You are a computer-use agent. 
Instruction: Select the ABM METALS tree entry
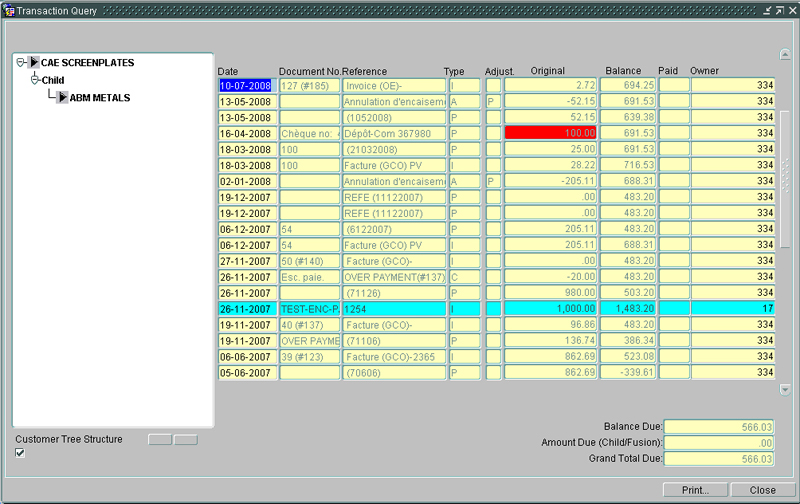99,98
